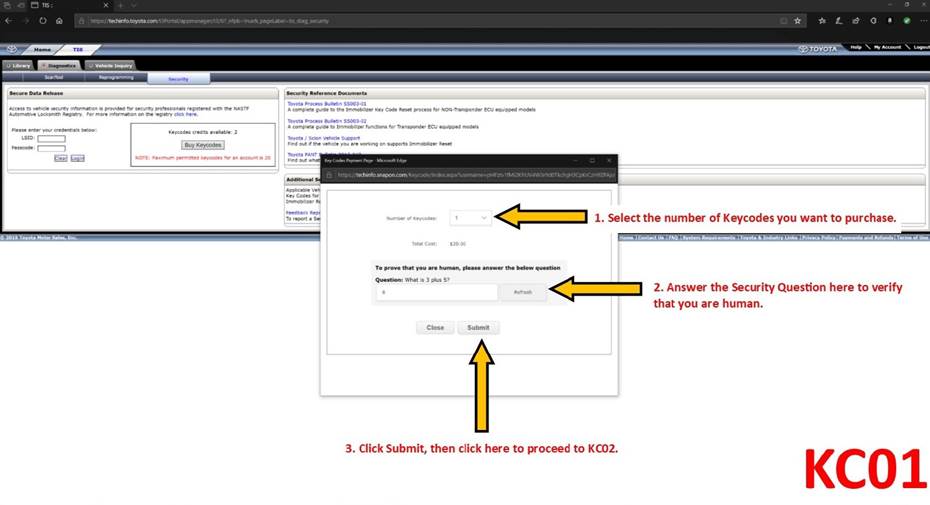Click the browser forward arrow

pos(26,21)
